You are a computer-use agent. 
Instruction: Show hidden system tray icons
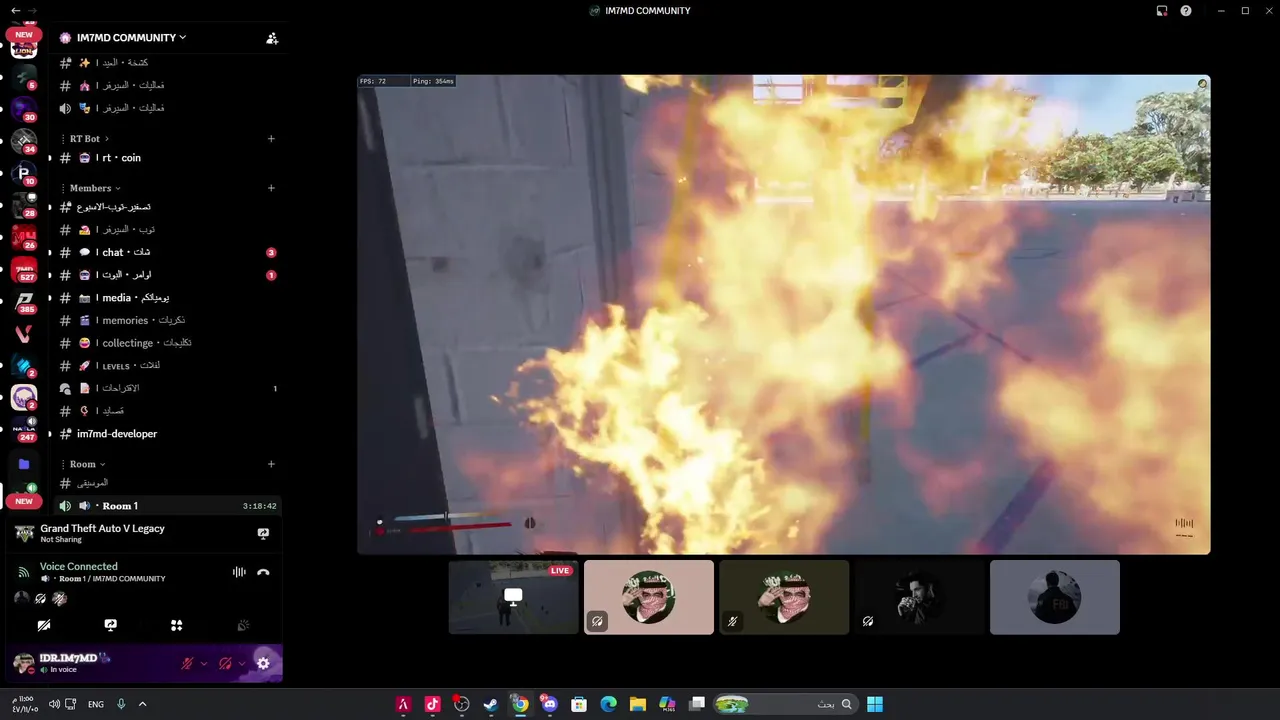click(142, 704)
